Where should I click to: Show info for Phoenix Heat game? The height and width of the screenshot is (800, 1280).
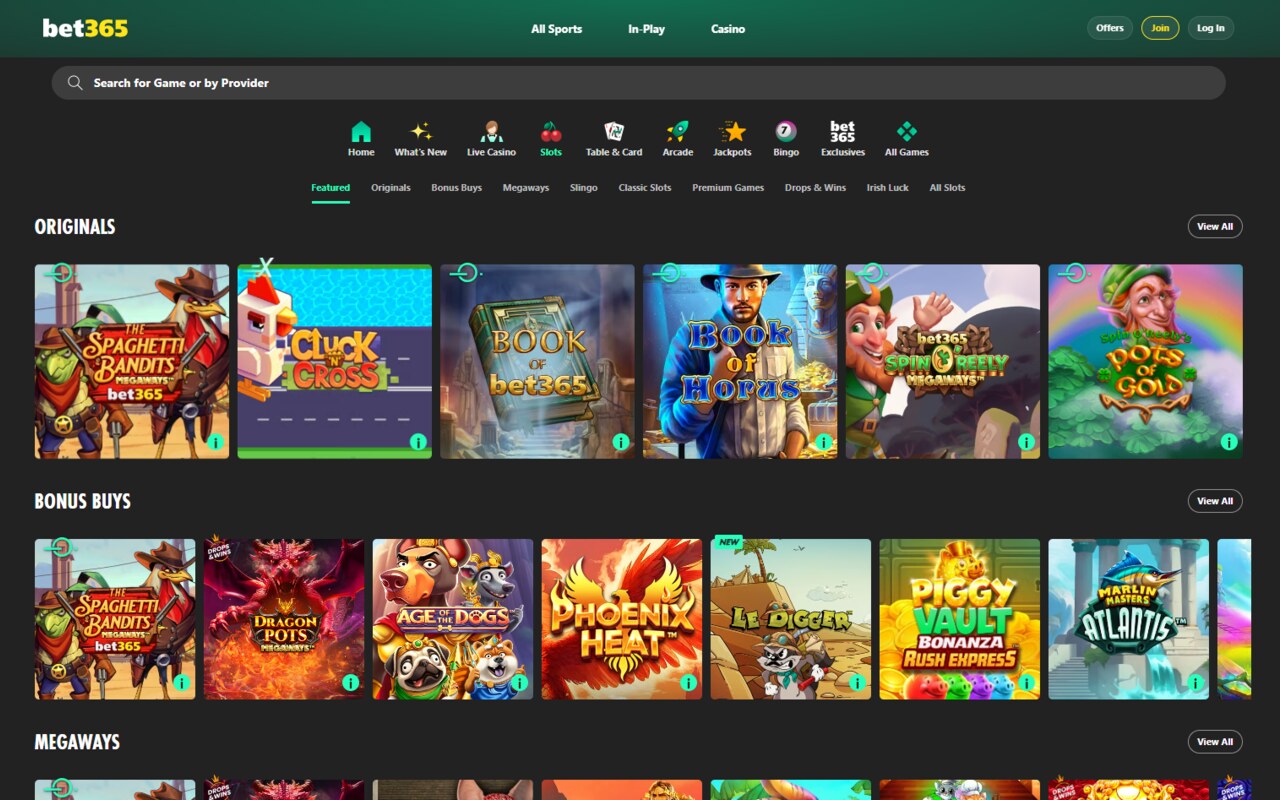(688, 683)
